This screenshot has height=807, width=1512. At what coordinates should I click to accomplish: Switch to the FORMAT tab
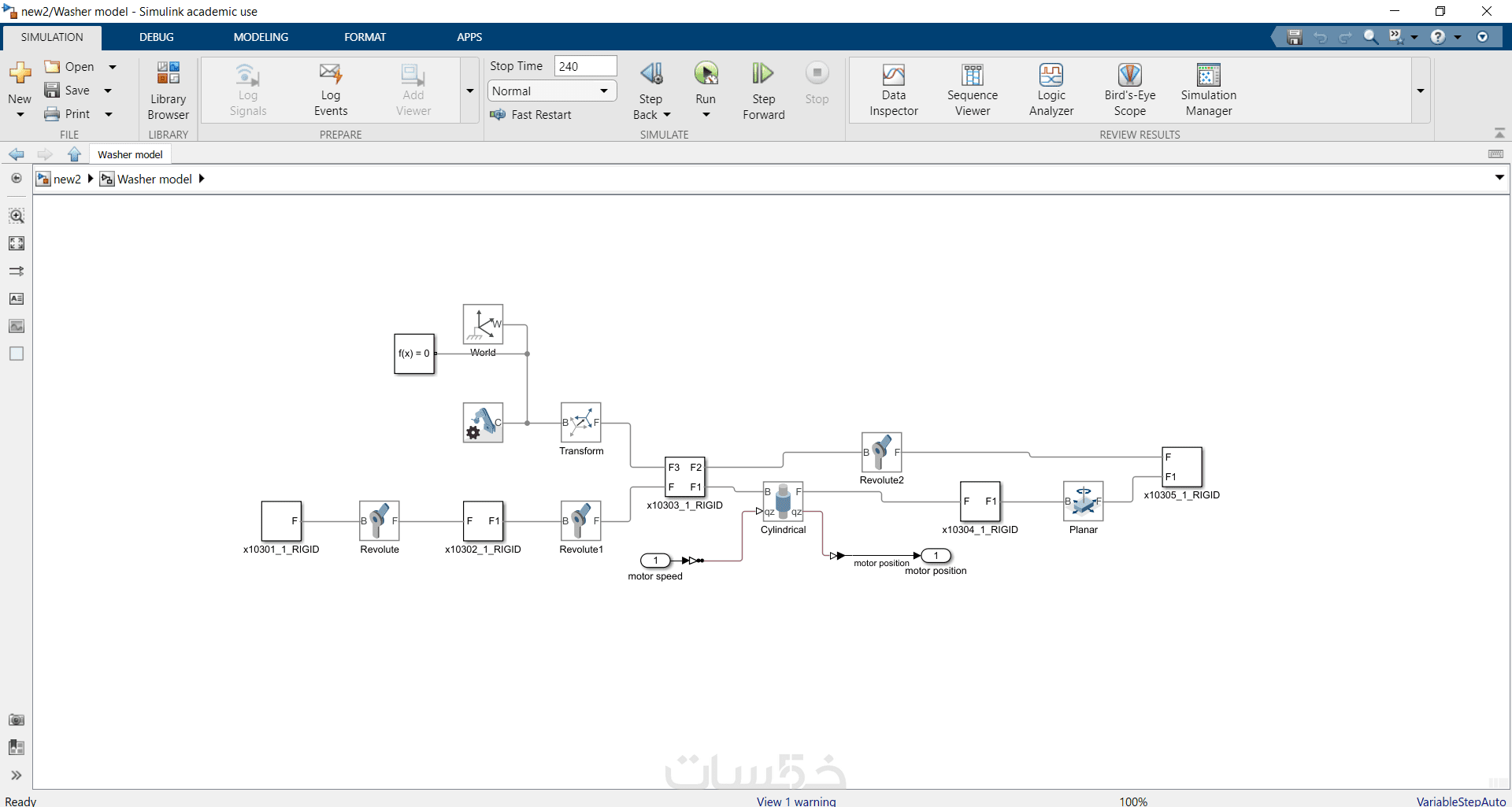(365, 37)
